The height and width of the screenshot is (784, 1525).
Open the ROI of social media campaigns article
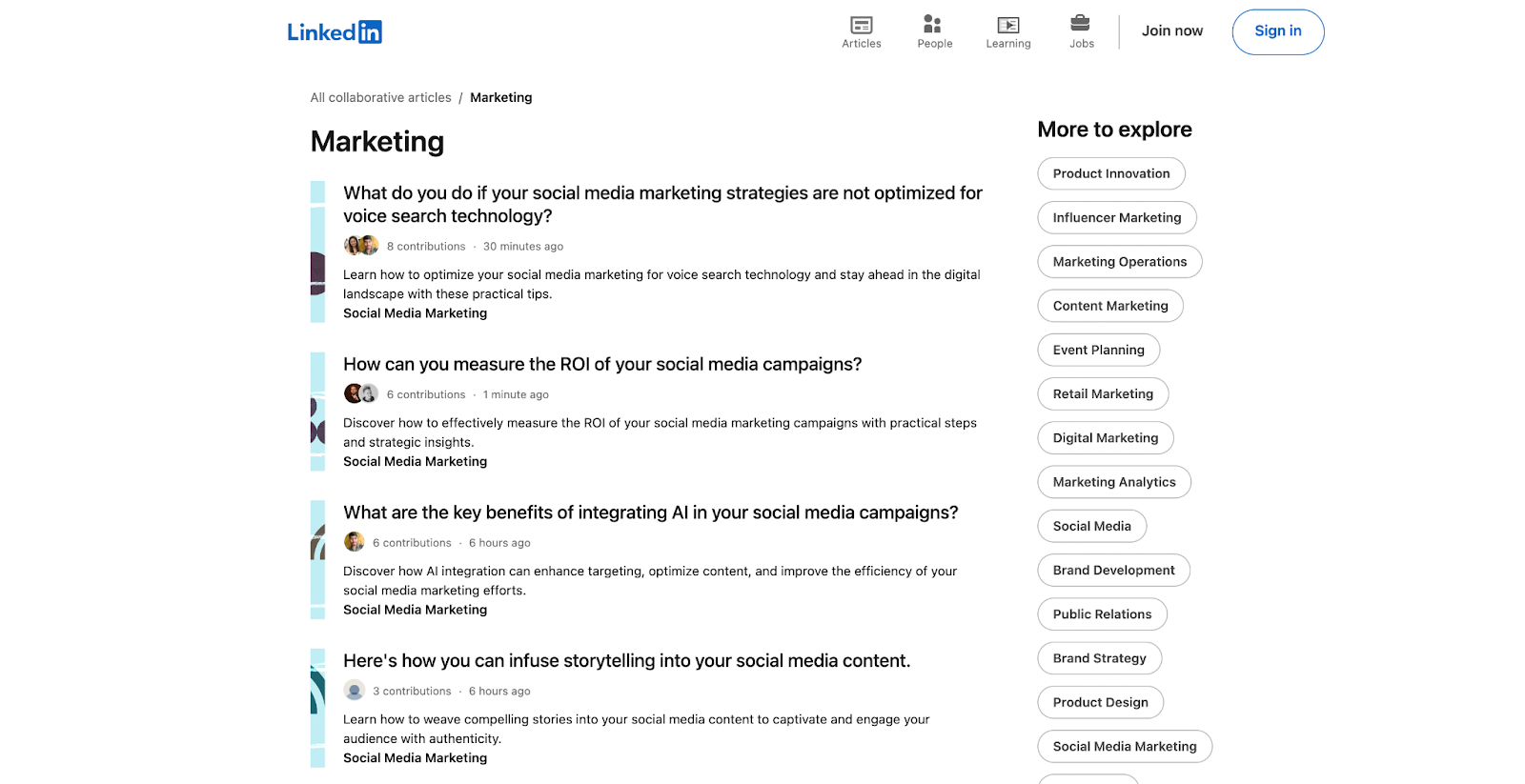click(602, 364)
